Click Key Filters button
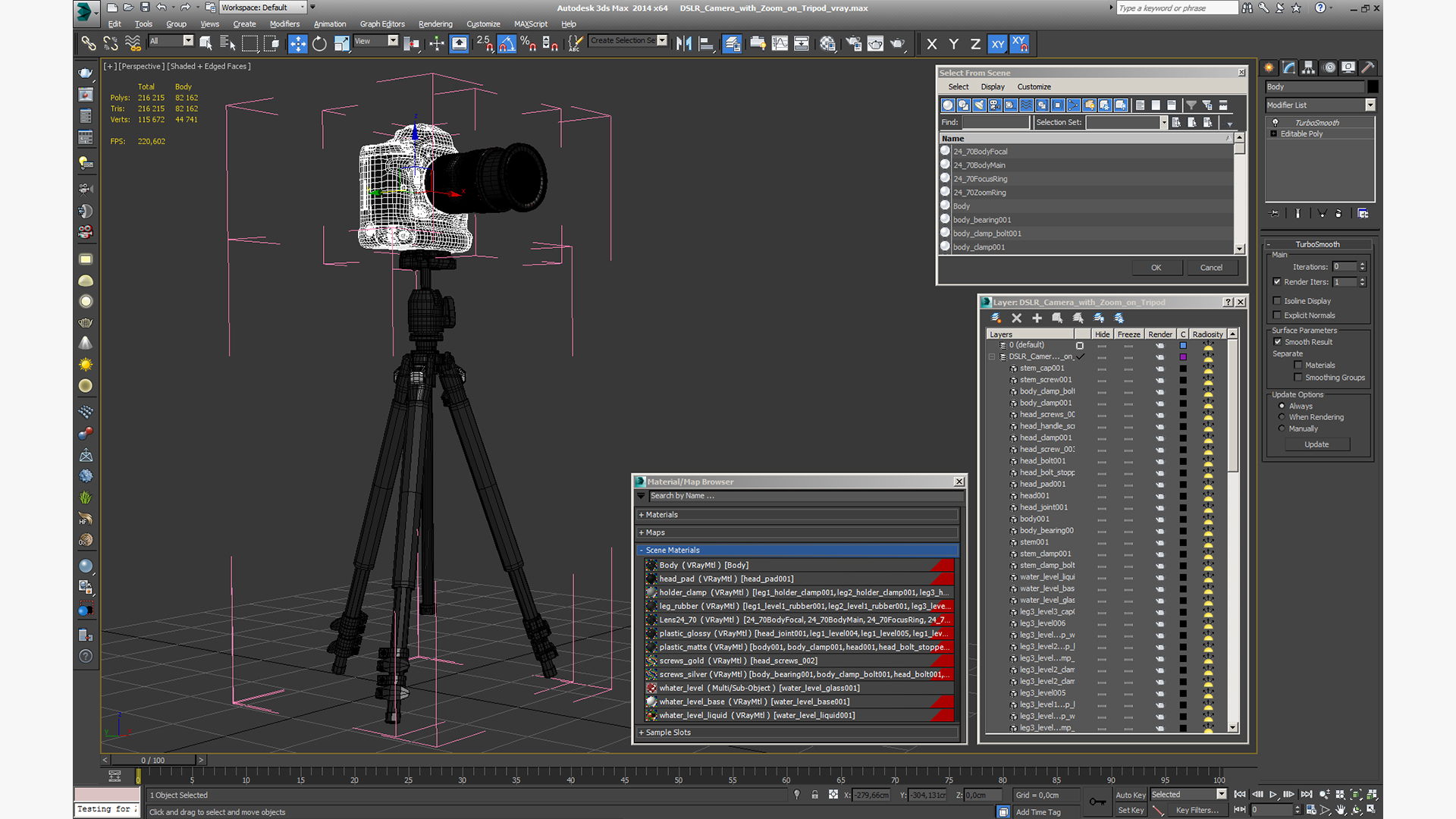 [1197, 810]
